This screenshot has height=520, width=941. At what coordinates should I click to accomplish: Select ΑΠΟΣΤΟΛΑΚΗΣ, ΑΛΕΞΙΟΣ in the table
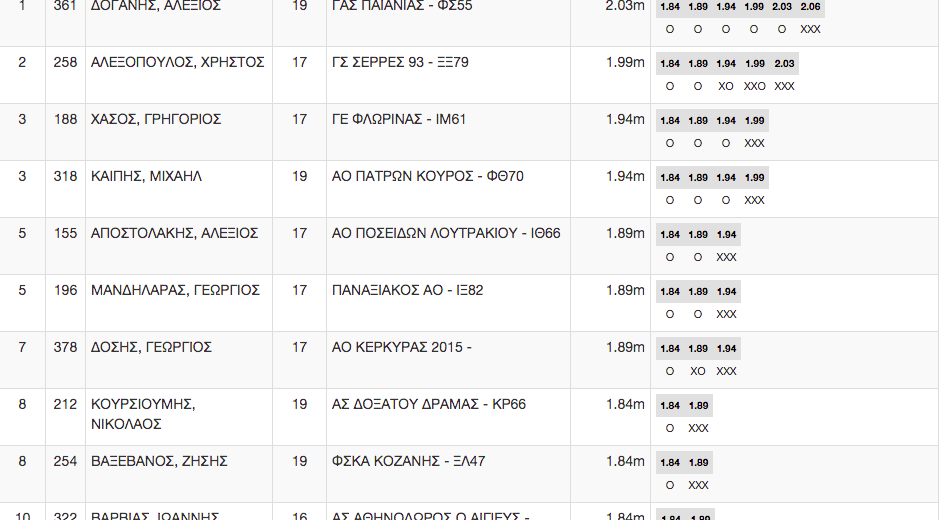pyautogui.click(x=175, y=234)
